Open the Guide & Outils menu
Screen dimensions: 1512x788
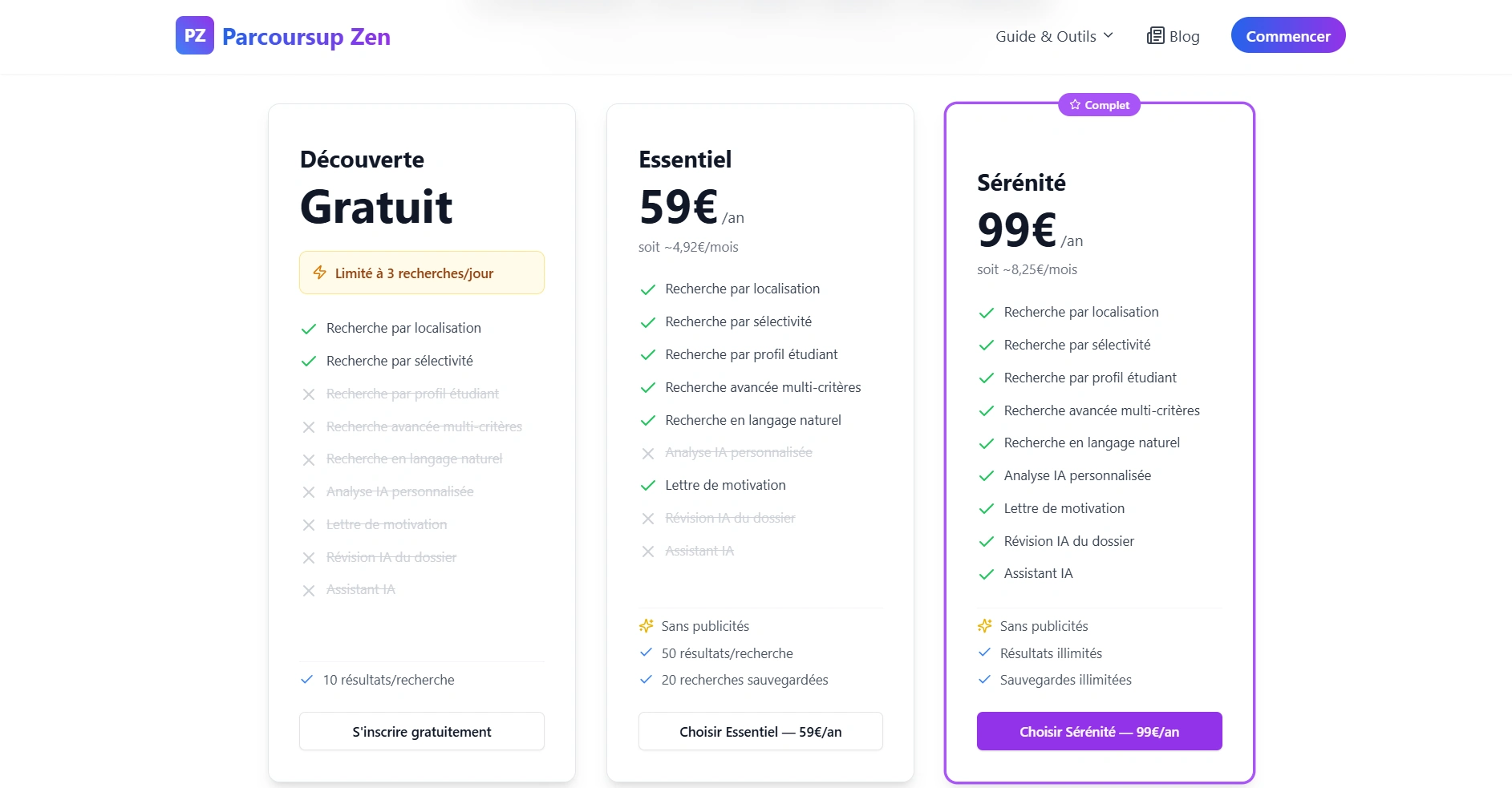coord(1054,36)
